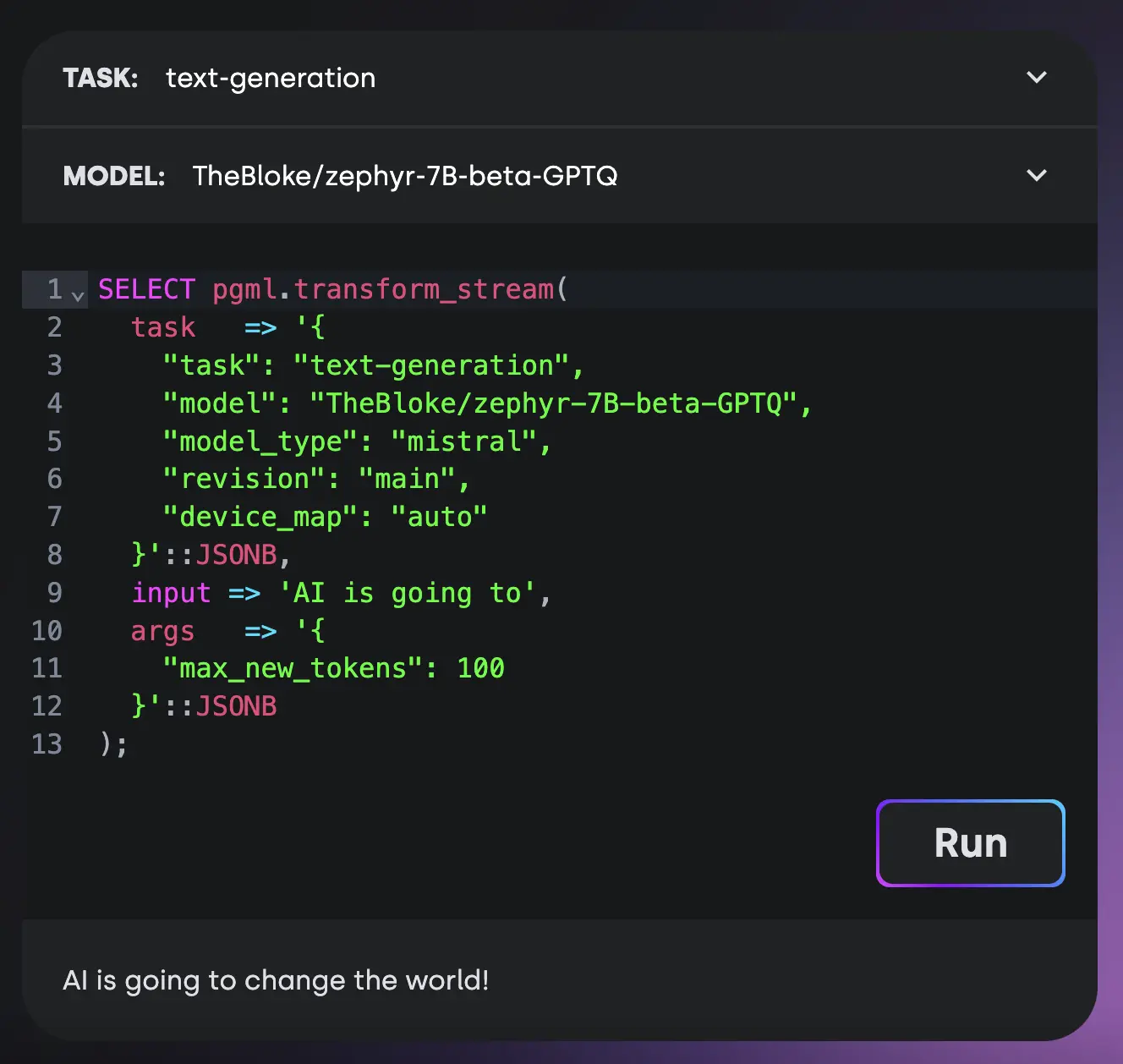Screen dimensions: 1123x1064
Task: Click the bold MODEL: label
Action: (113, 176)
